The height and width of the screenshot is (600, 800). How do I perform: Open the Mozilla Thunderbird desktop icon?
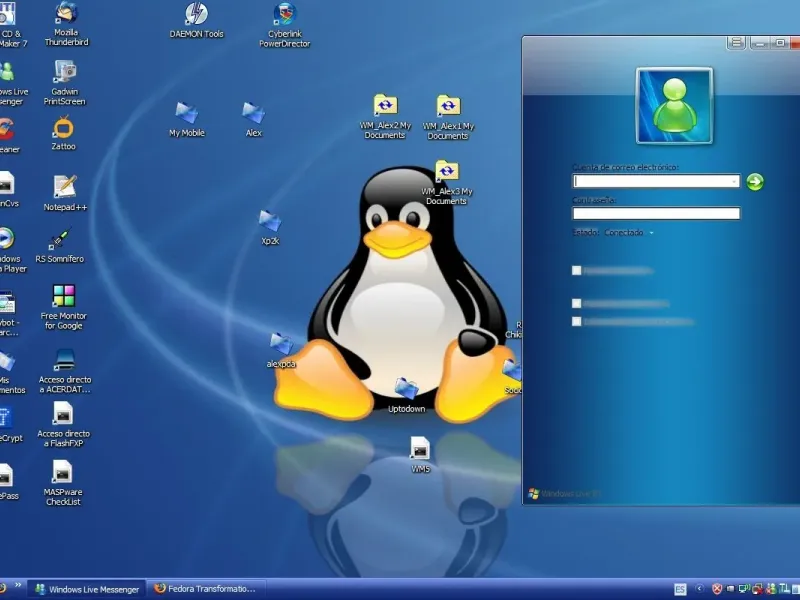coord(66,24)
